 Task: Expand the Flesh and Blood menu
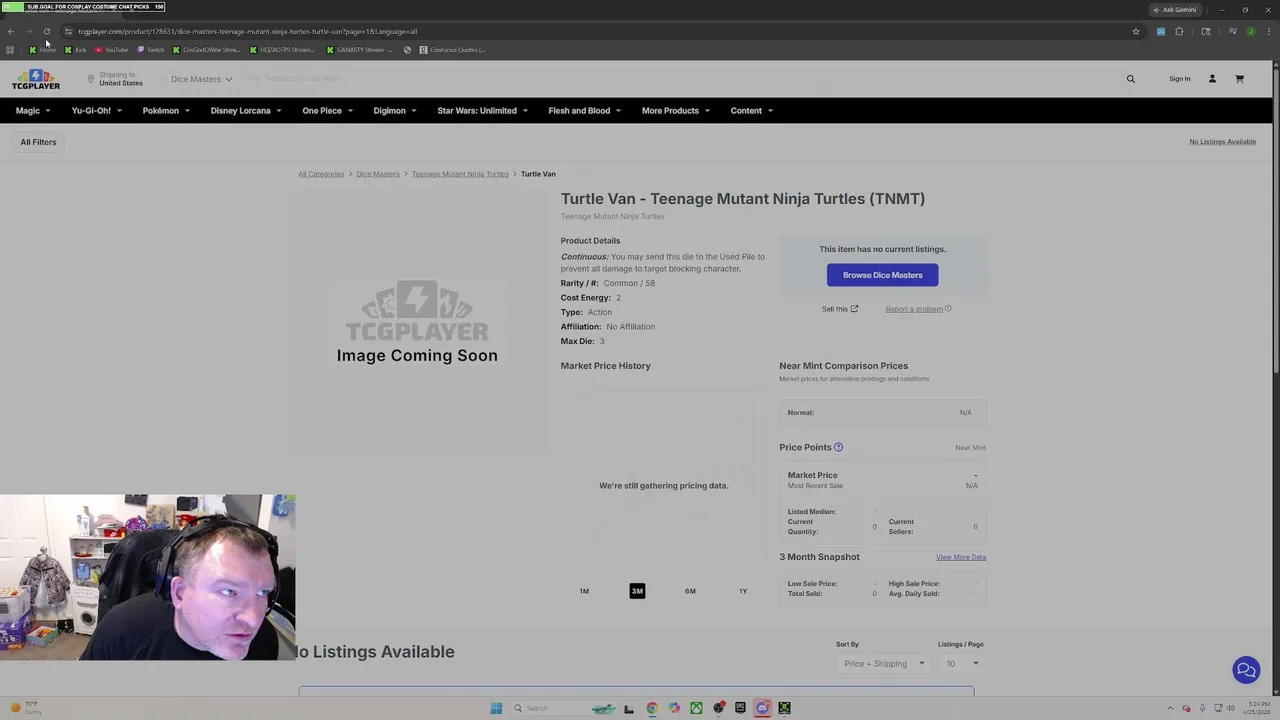coord(585,111)
